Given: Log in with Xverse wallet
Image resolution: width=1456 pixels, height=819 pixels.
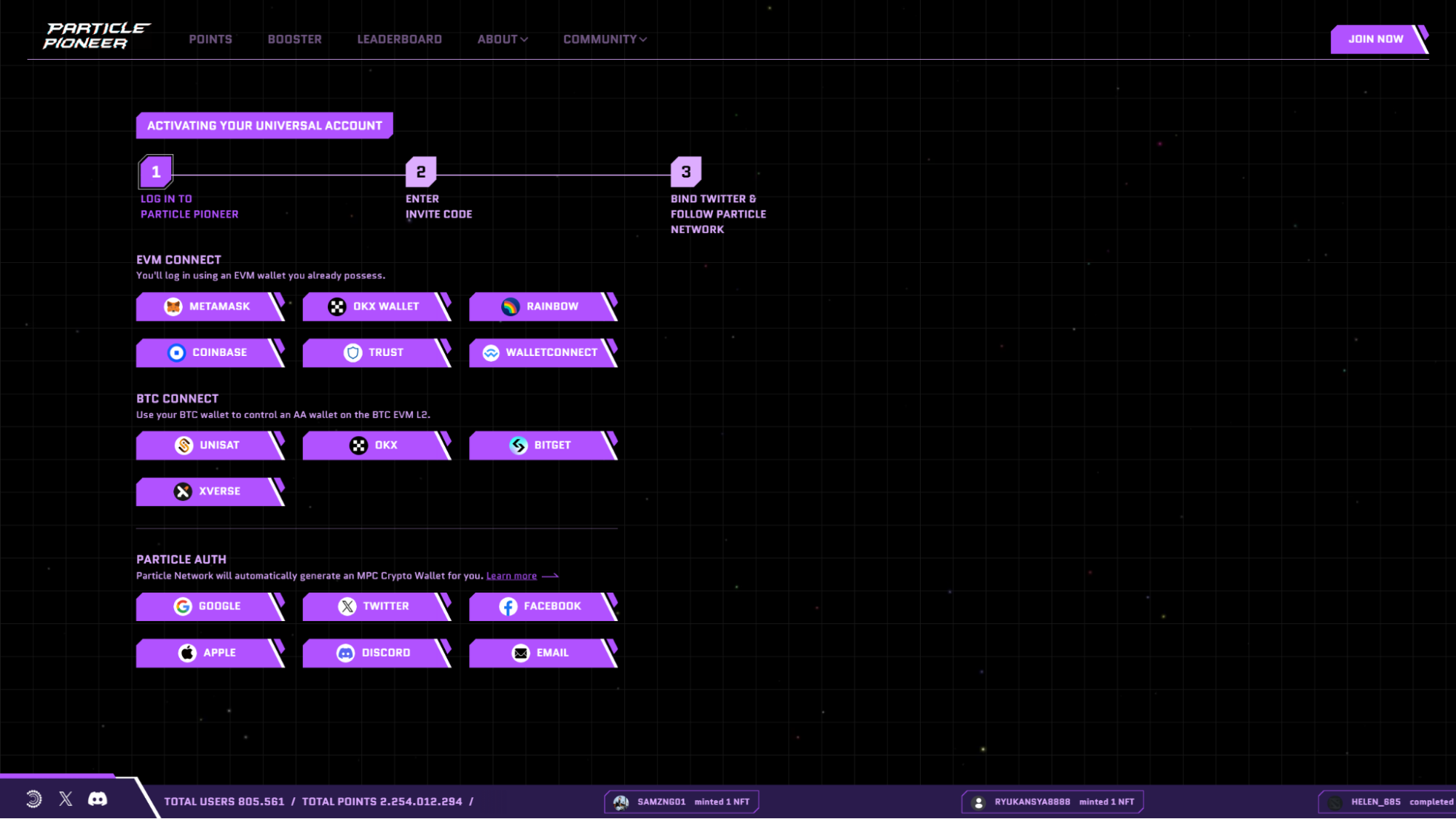Looking at the screenshot, I should point(209,491).
